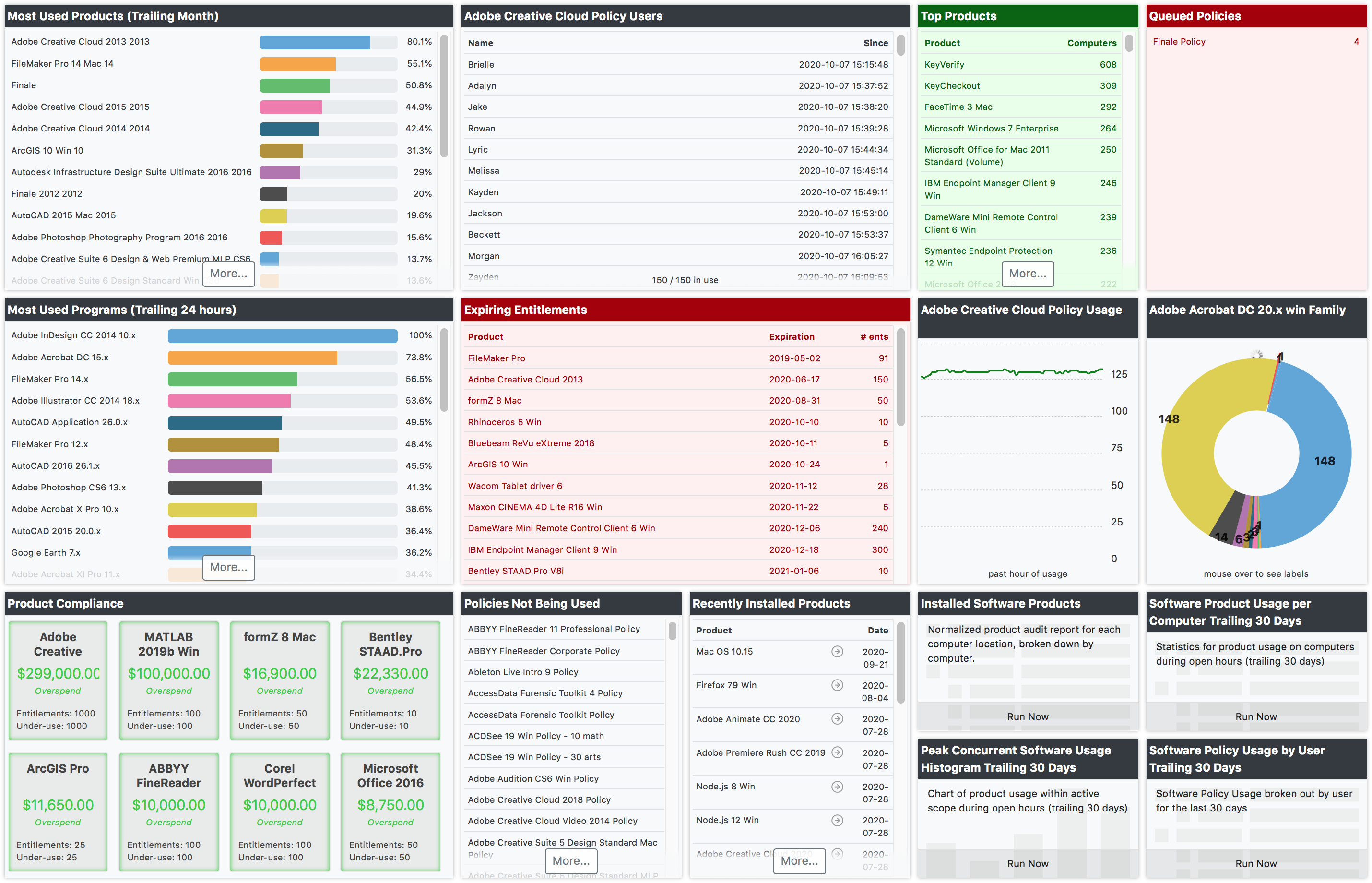The image size is (1372, 883).
Task: Open the Adobe Creative compliance card
Action: [x=58, y=680]
